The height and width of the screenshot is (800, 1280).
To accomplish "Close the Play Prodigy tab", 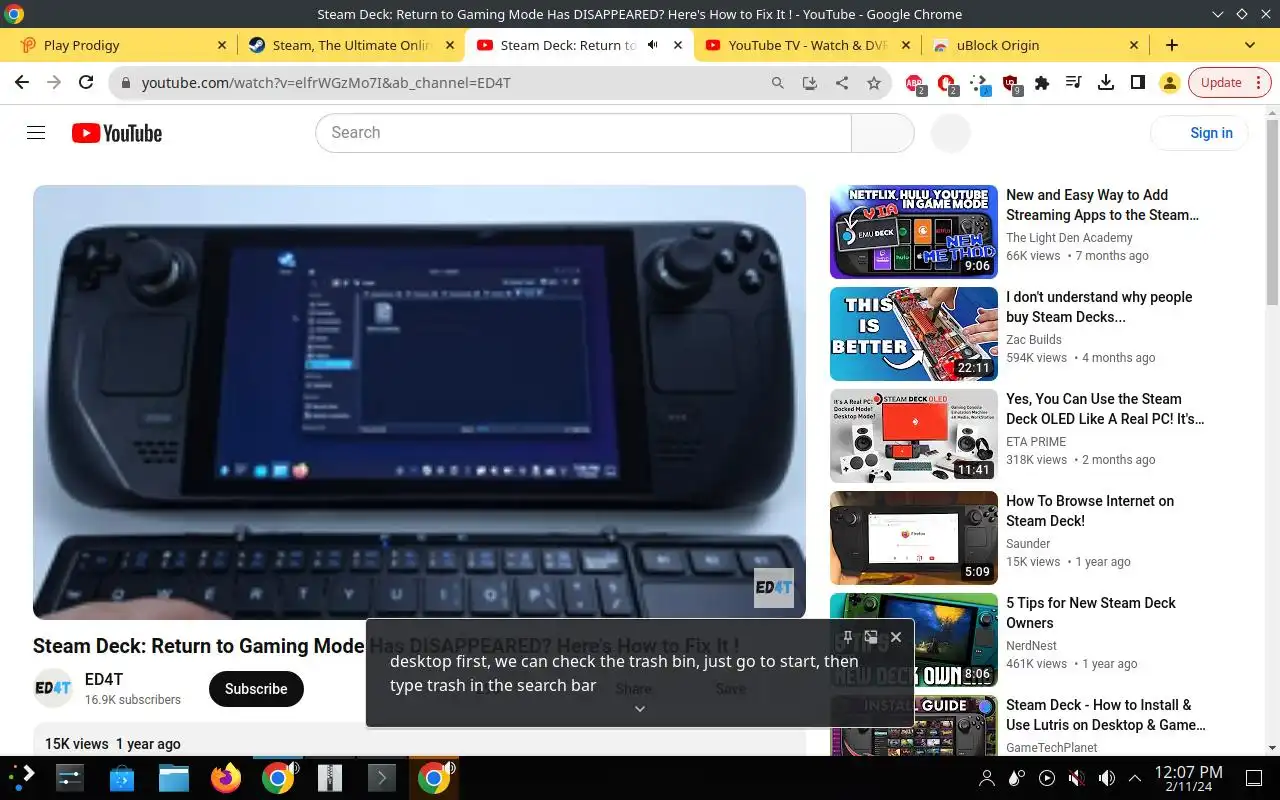I will [x=222, y=45].
